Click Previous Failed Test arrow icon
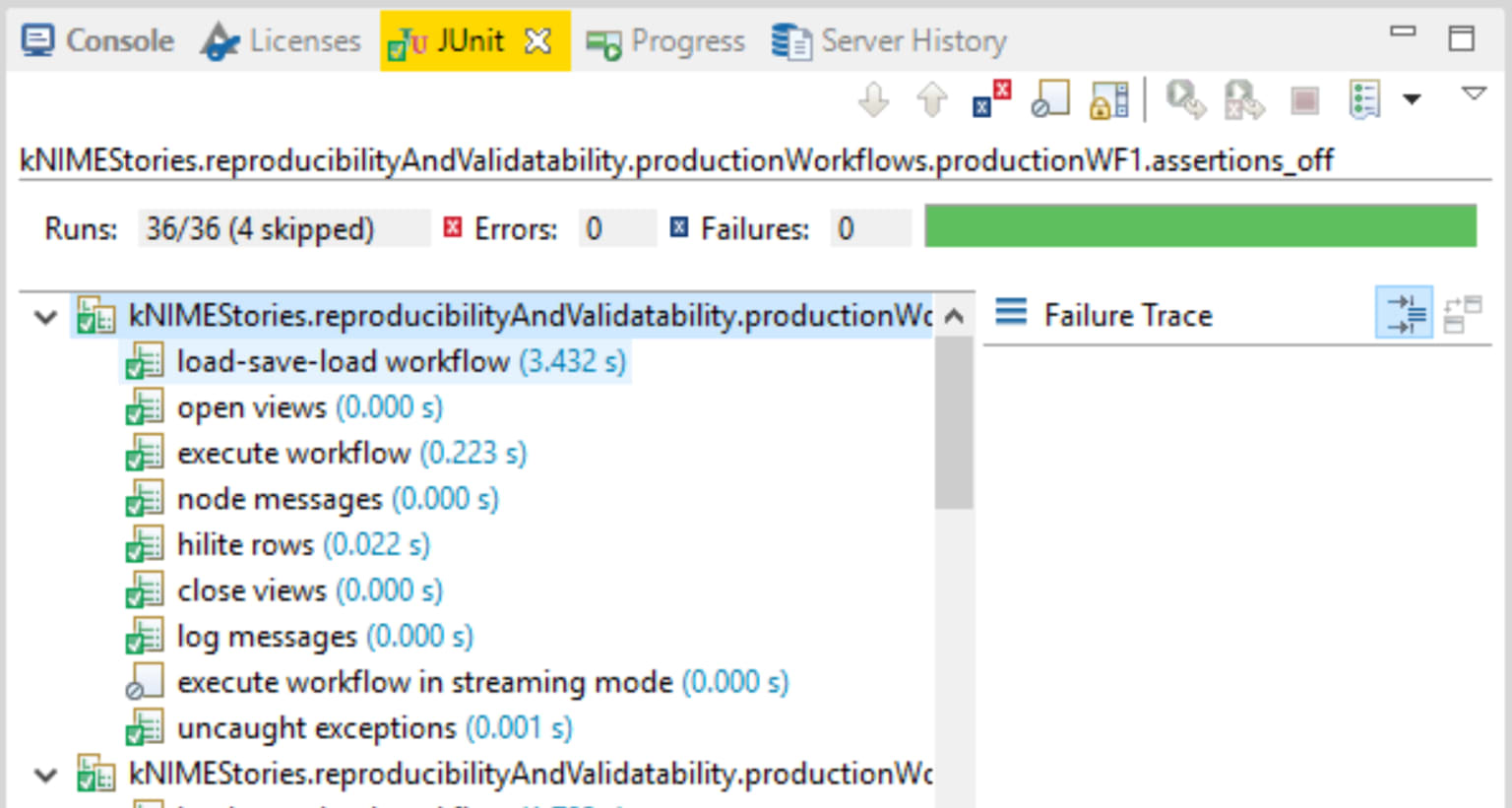Viewport: 1512px width, 808px height. (x=932, y=99)
